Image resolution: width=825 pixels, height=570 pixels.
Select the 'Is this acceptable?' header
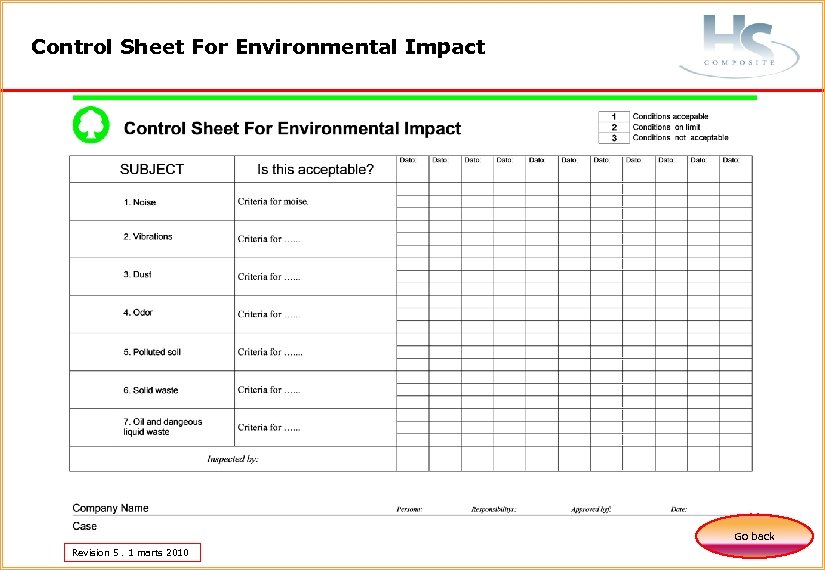[x=315, y=169]
